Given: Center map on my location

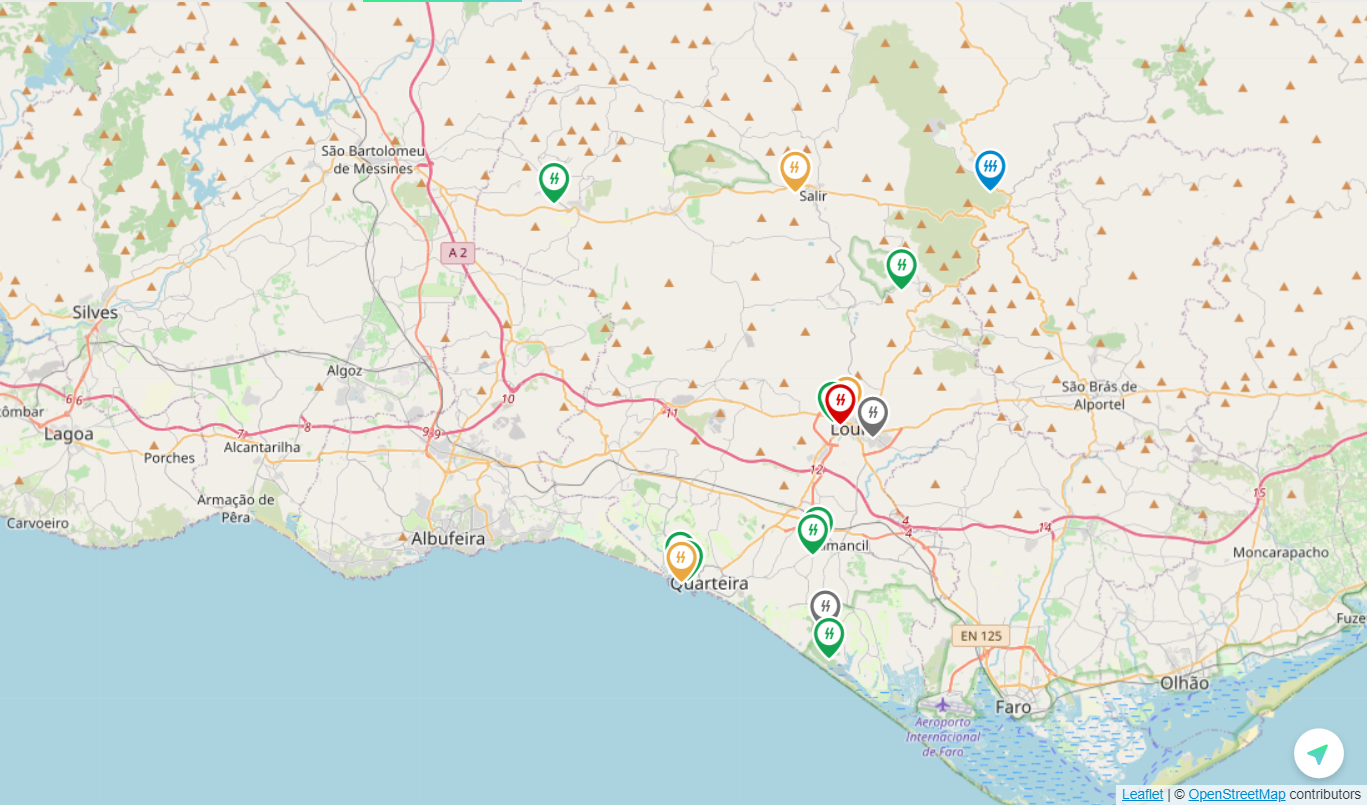Looking at the screenshot, I should click(1318, 753).
